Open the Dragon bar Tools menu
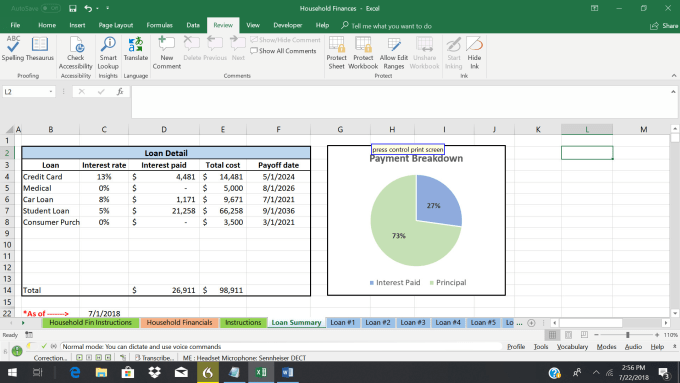 [x=541, y=347]
